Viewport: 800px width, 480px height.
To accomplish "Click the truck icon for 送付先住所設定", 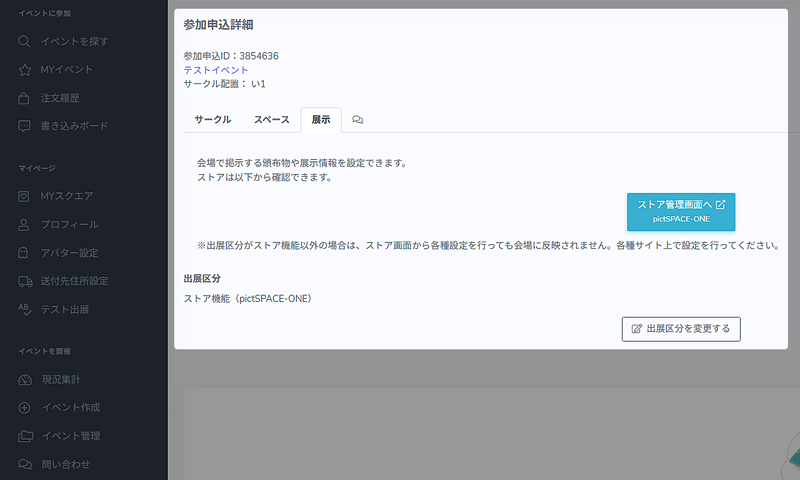I will (25, 281).
